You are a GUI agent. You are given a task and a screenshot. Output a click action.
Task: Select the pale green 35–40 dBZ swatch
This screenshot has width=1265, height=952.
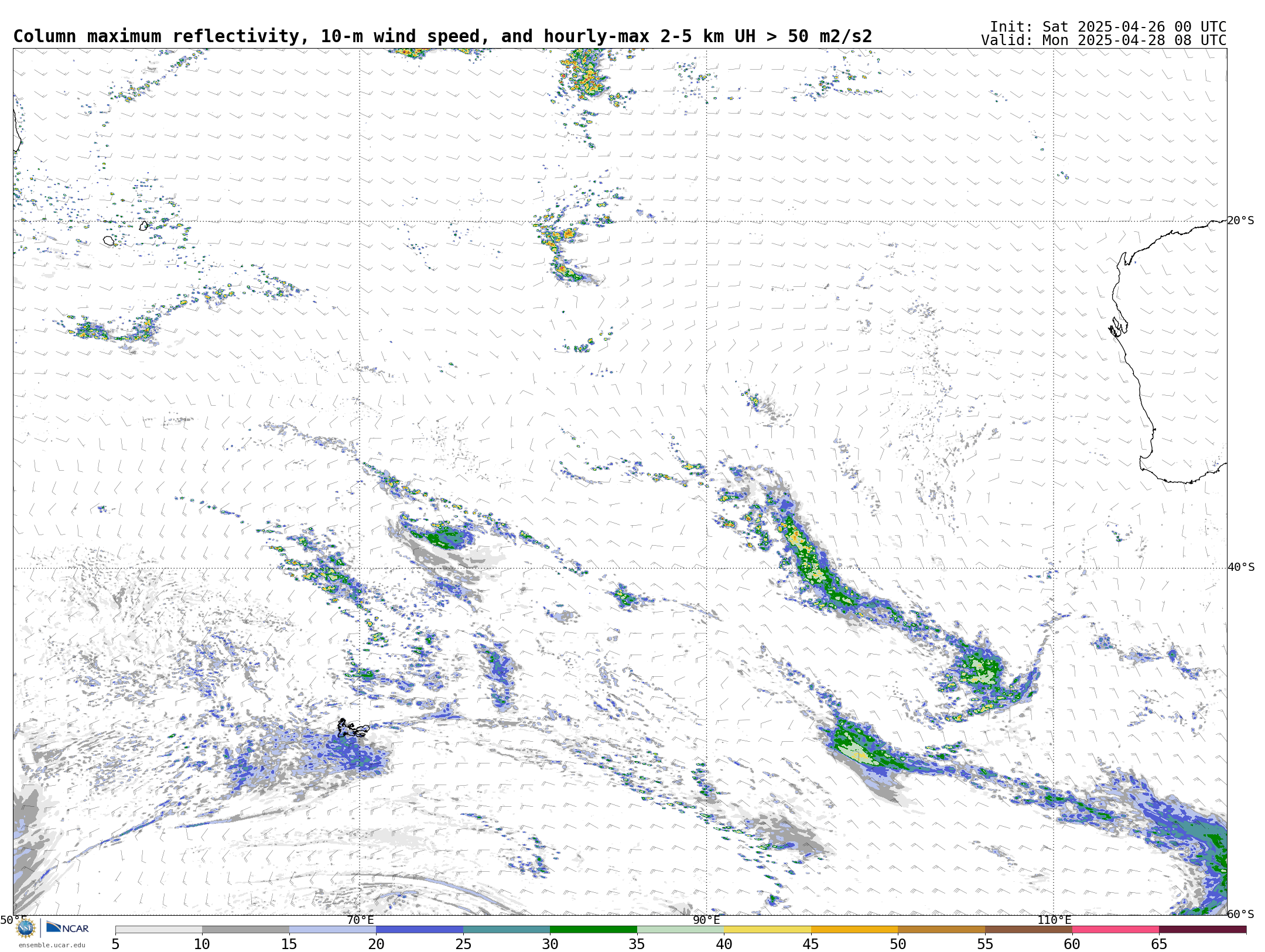click(681, 930)
